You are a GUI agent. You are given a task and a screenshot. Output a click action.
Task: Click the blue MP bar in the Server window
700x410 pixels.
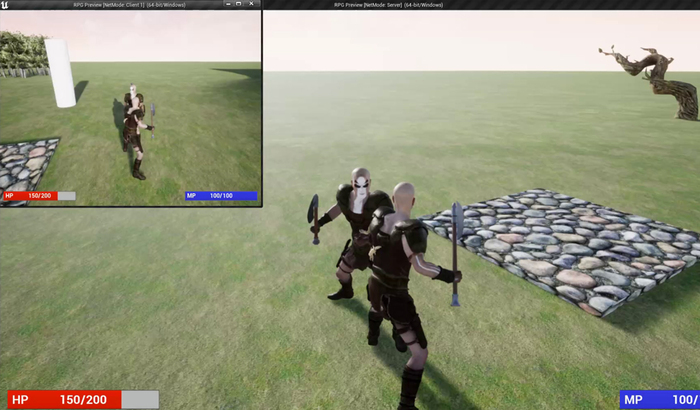pyautogui.click(x=659, y=399)
